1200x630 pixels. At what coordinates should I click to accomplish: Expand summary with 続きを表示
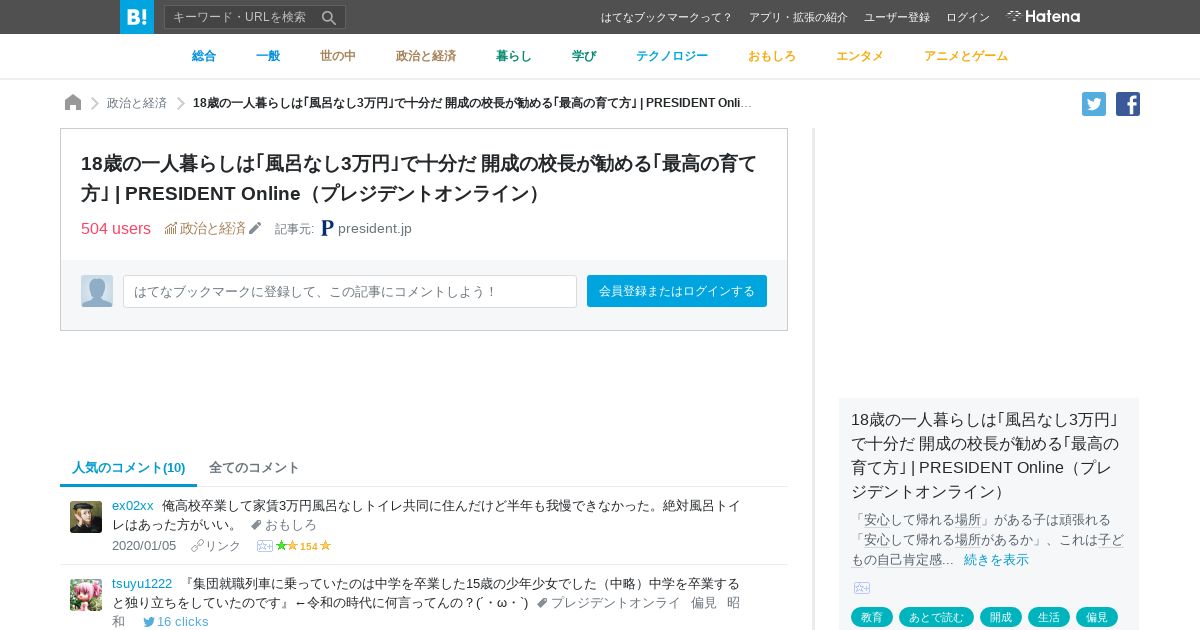[996, 559]
